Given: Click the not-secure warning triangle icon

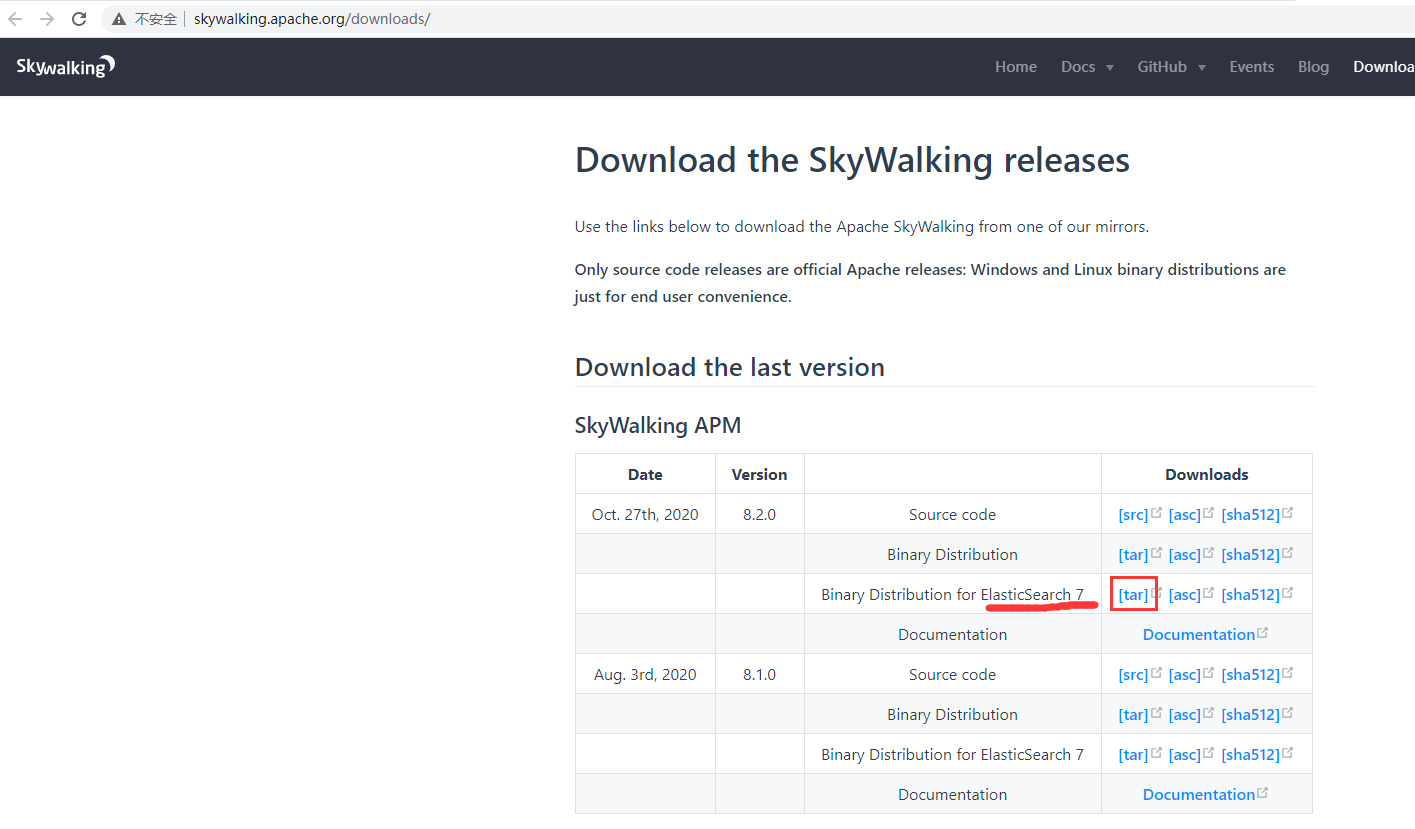Looking at the screenshot, I should [119, 19].
